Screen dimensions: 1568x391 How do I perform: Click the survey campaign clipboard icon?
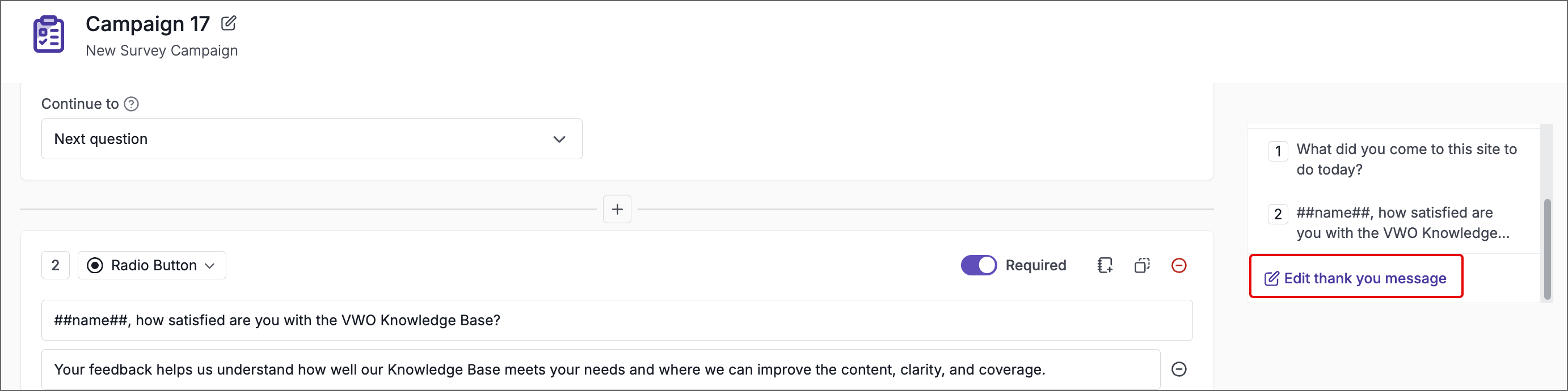click(x=48, y=35)
